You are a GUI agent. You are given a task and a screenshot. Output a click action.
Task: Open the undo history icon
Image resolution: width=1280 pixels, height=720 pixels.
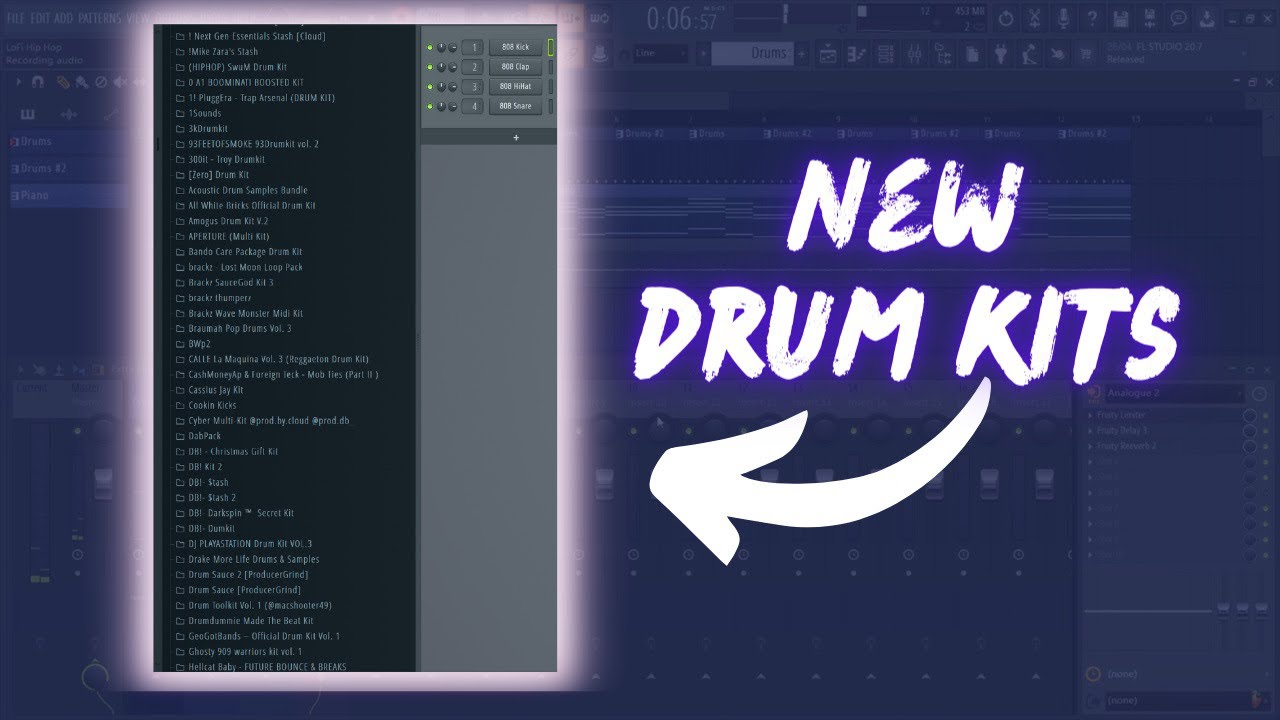click(1006, 18)
